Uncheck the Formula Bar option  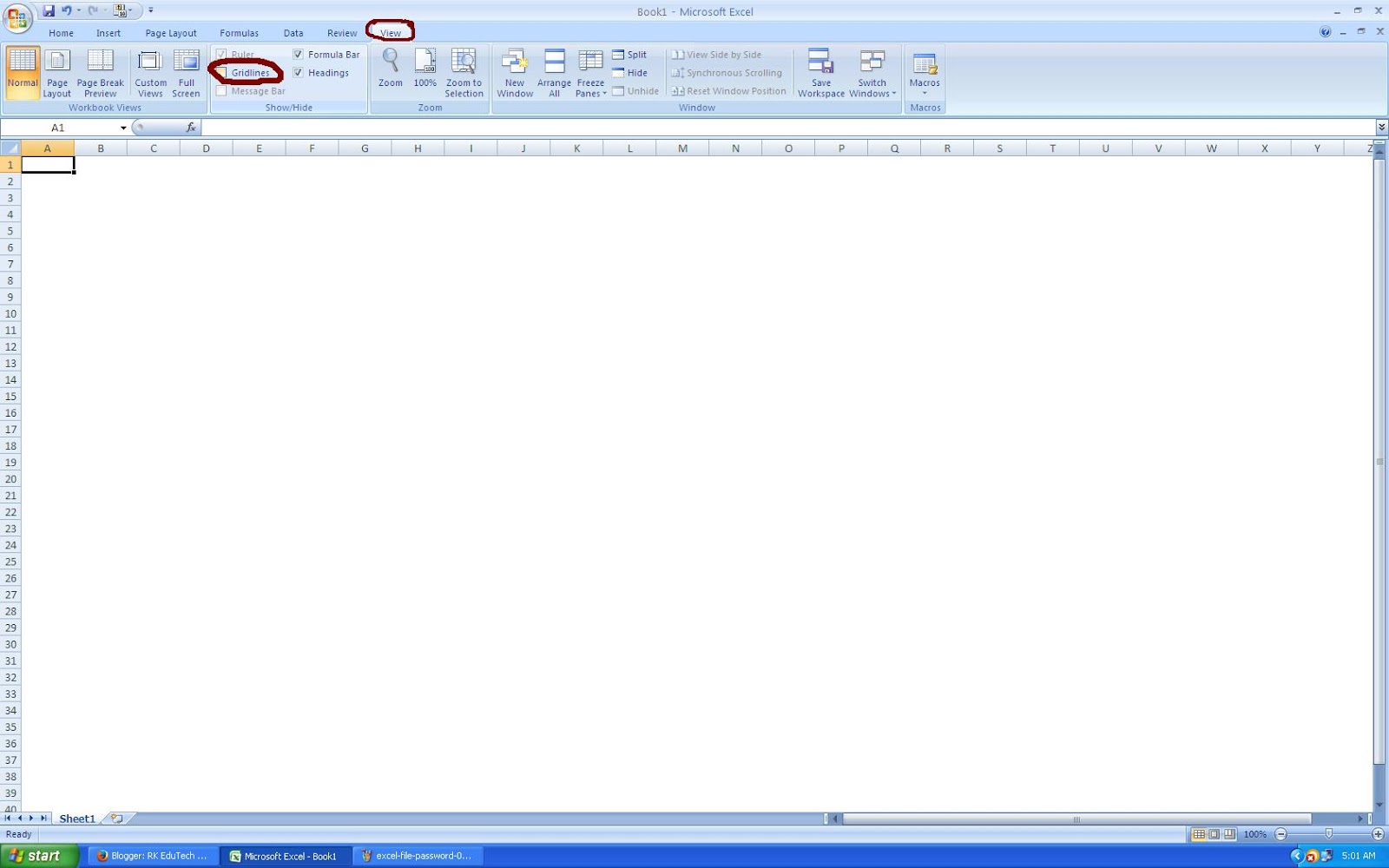pos(299,54)
